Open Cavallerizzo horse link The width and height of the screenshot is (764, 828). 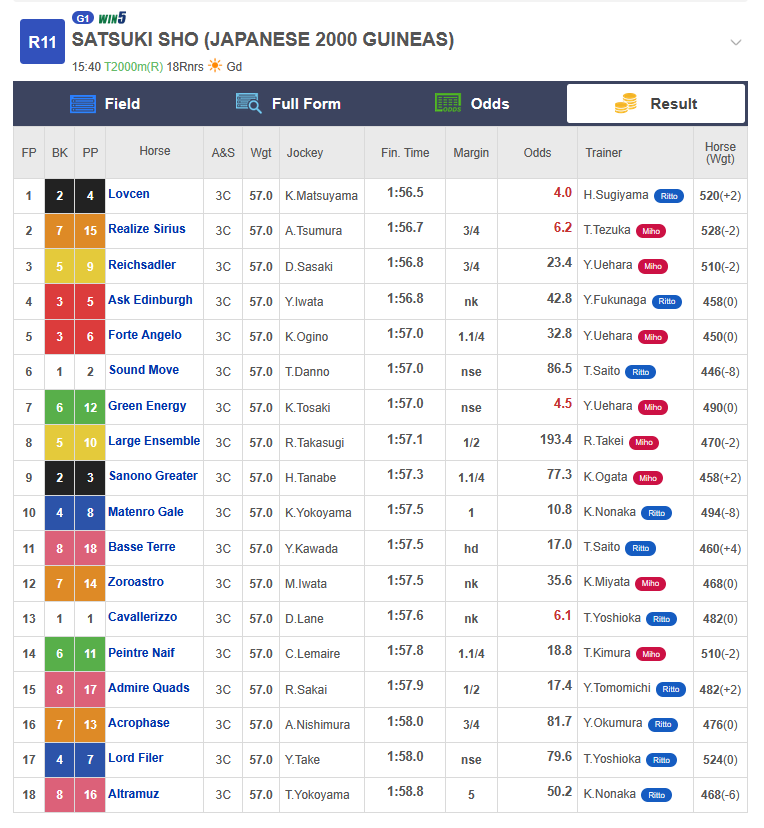[x=143, y=617]
